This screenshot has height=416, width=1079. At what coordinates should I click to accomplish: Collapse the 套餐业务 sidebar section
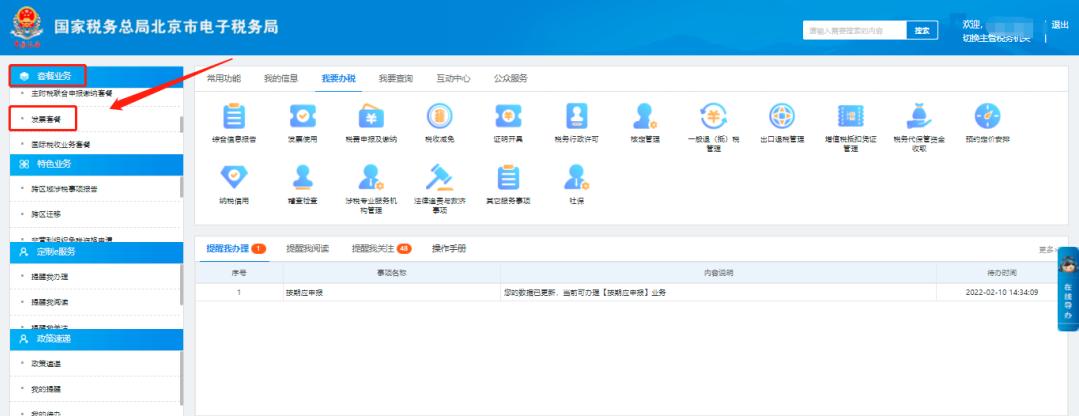(x=48, y=76)
